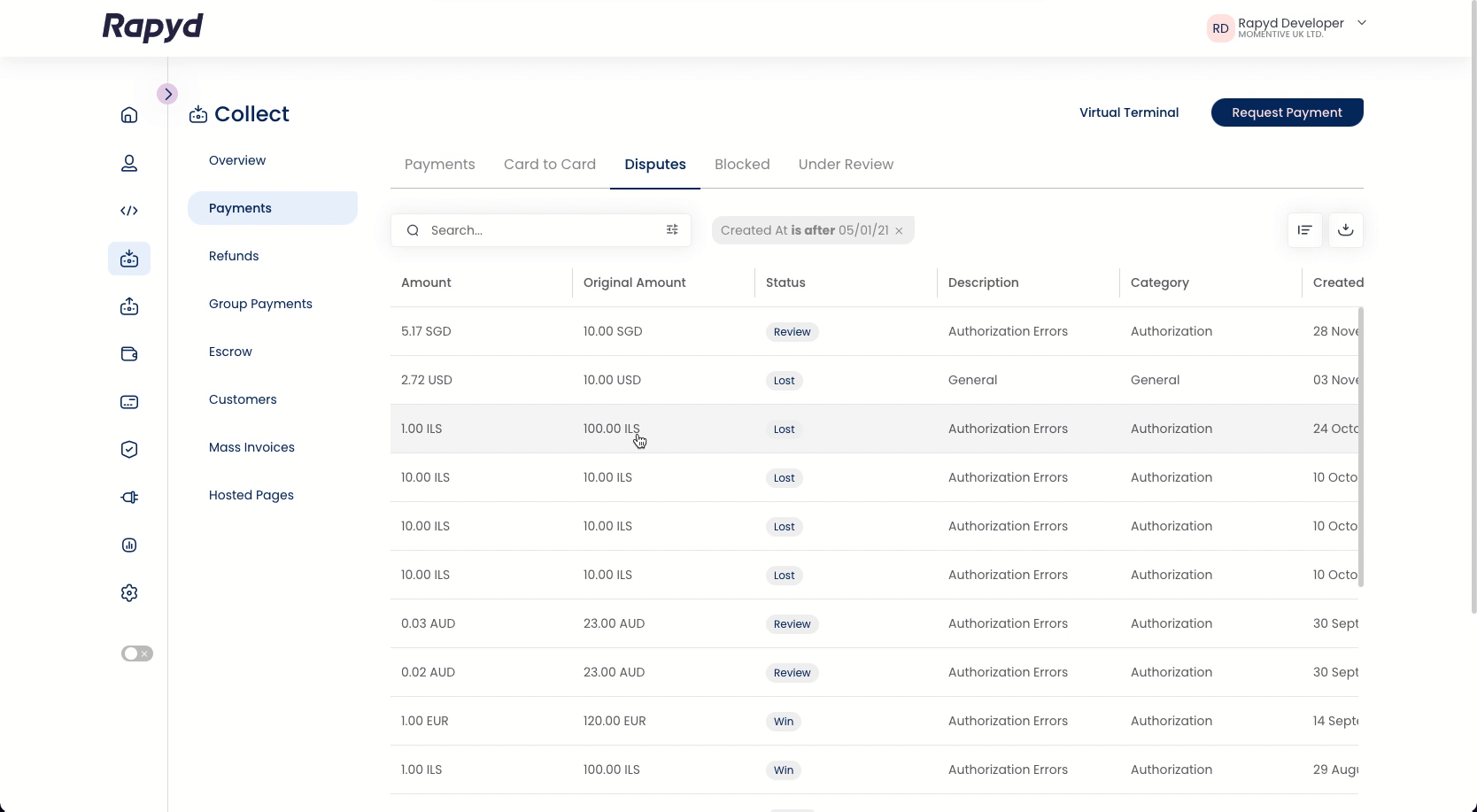The height and width of the screenshot is (812, 1477).
Task: Click the Rapyd logo
Action: (x=153, y=27)
